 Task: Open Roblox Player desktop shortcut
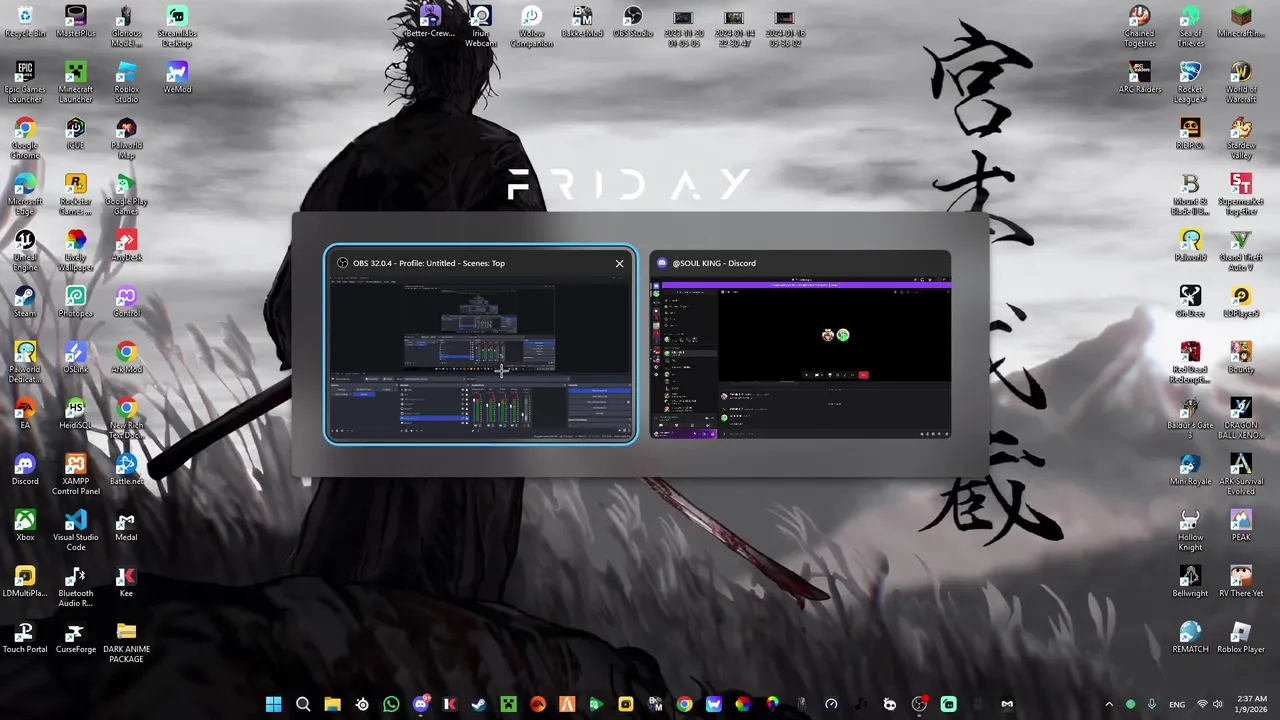[x=1241, y=639]
